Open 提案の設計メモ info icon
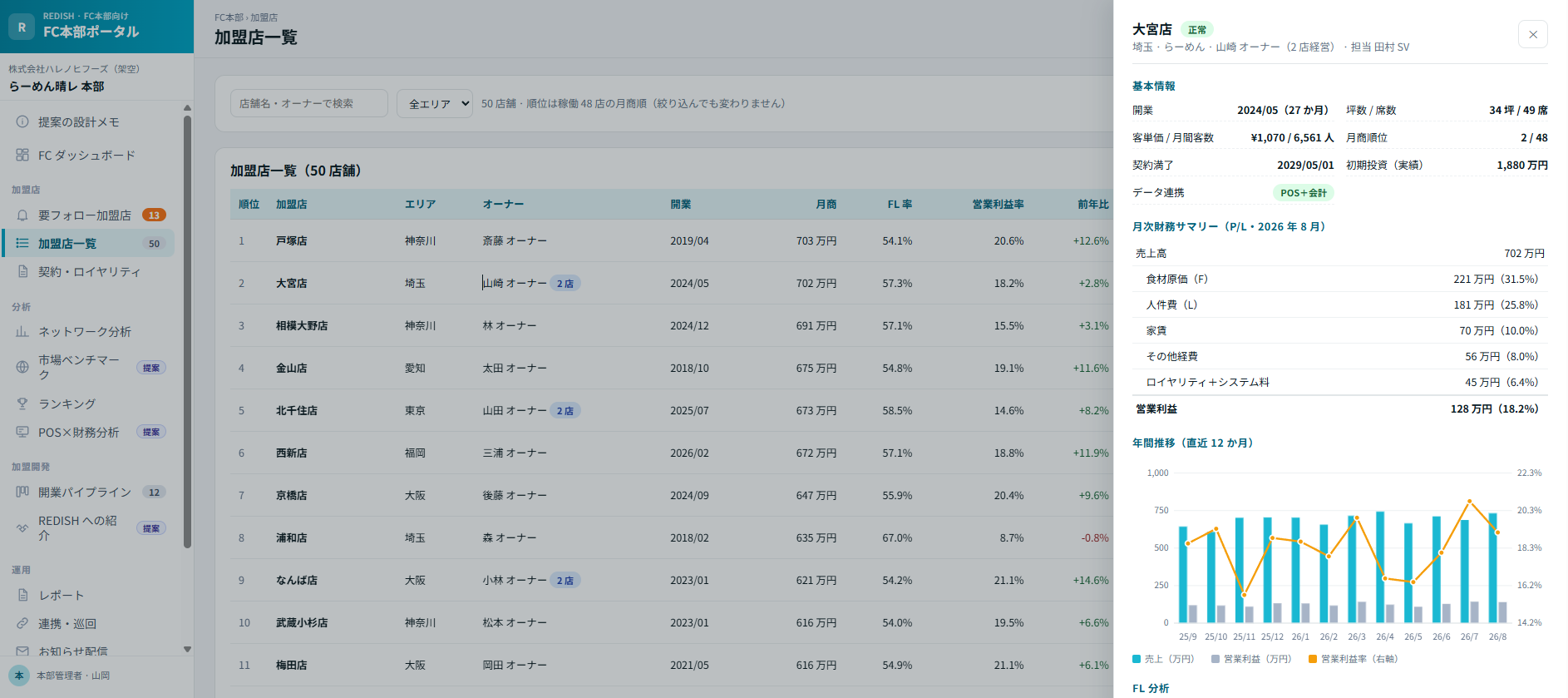1568x698 pixels. [x=22, y=121]
